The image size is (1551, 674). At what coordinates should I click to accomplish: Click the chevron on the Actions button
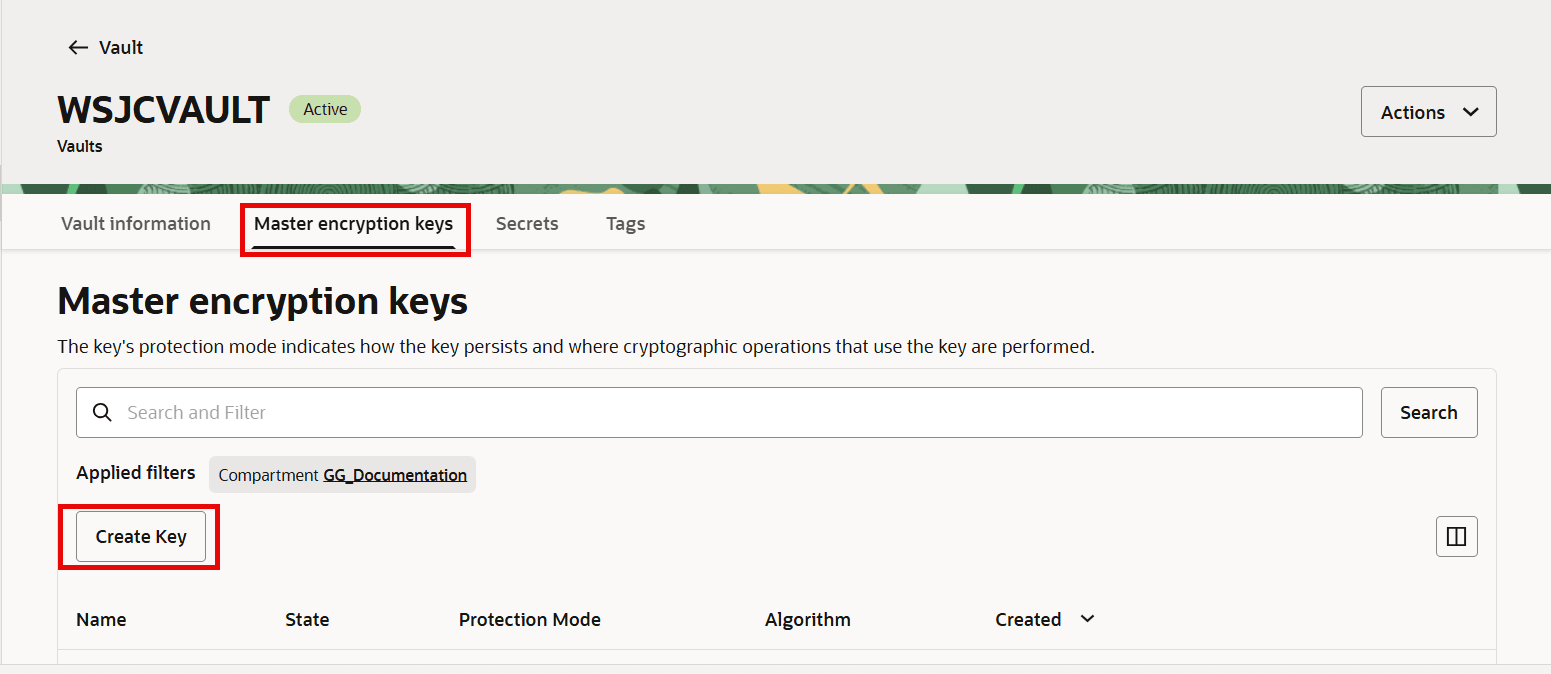click(1470, 111)
